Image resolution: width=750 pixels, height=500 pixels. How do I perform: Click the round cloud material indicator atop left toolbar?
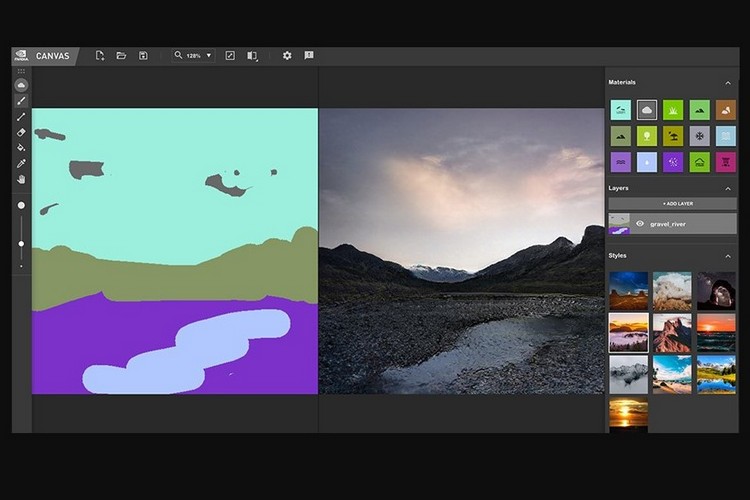coord(21,85)
